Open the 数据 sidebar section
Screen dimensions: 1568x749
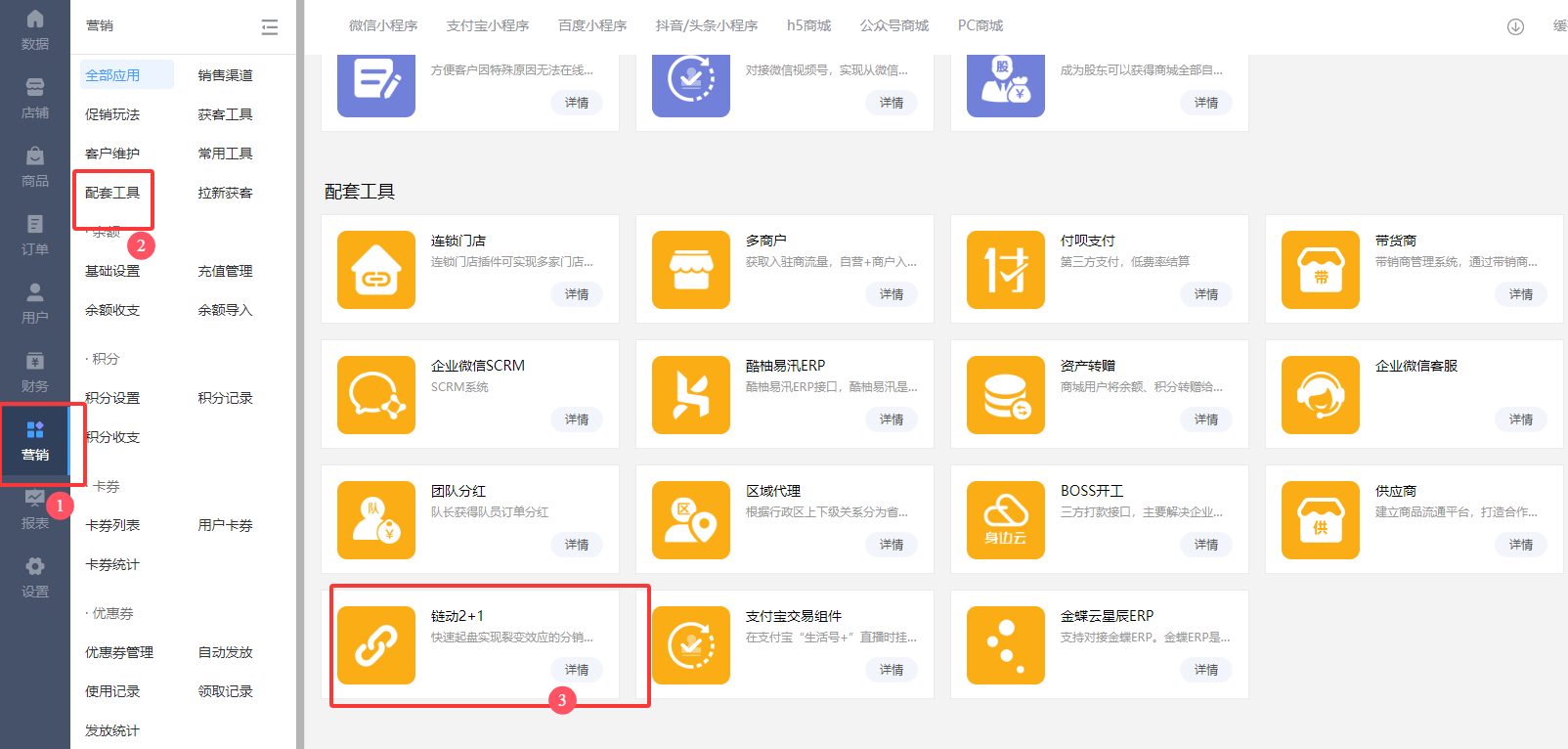coord(35,30)
